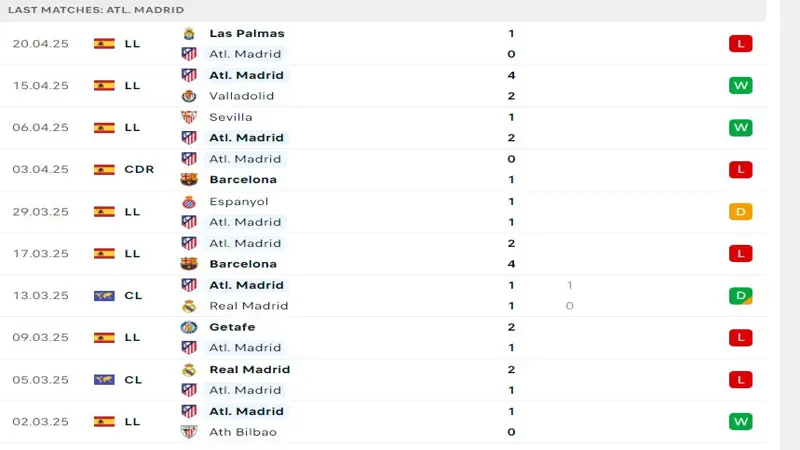Click the orange D badge for Espanyol match
The height and width of the screenshot is (450, 800).
[740, 212]
